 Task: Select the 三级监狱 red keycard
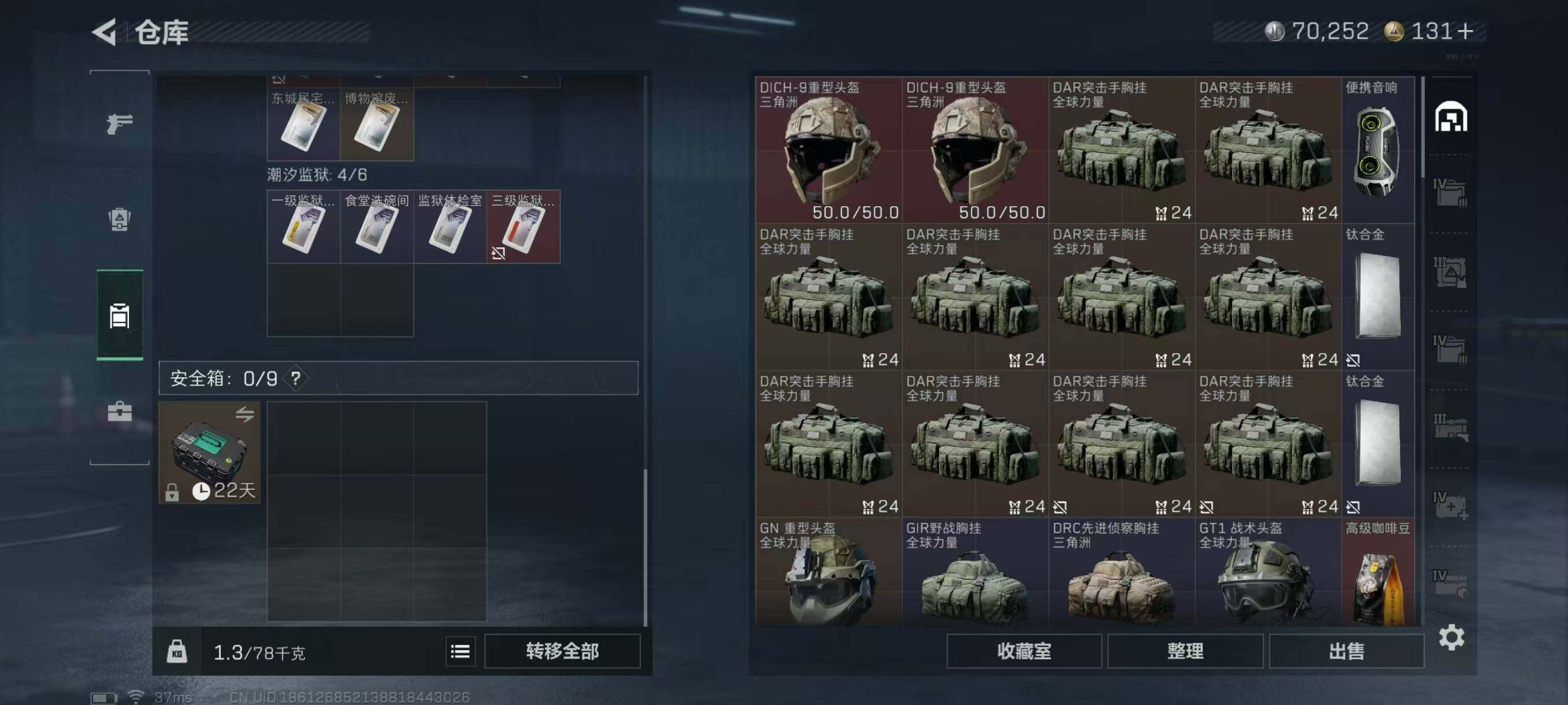tap(523, 227)
